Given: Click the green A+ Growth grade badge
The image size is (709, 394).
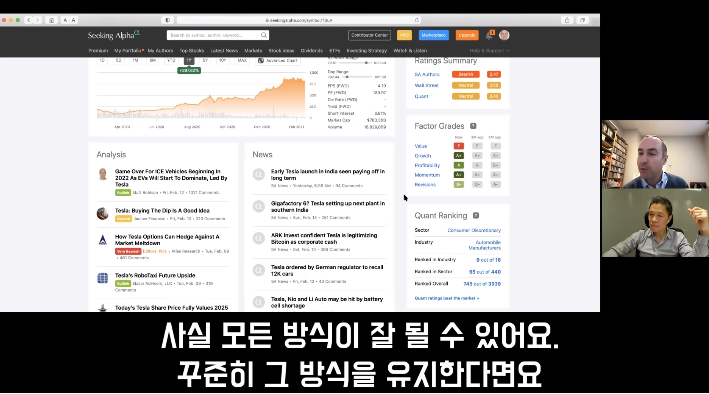Looking at the screenshot, I should [458, 156].
